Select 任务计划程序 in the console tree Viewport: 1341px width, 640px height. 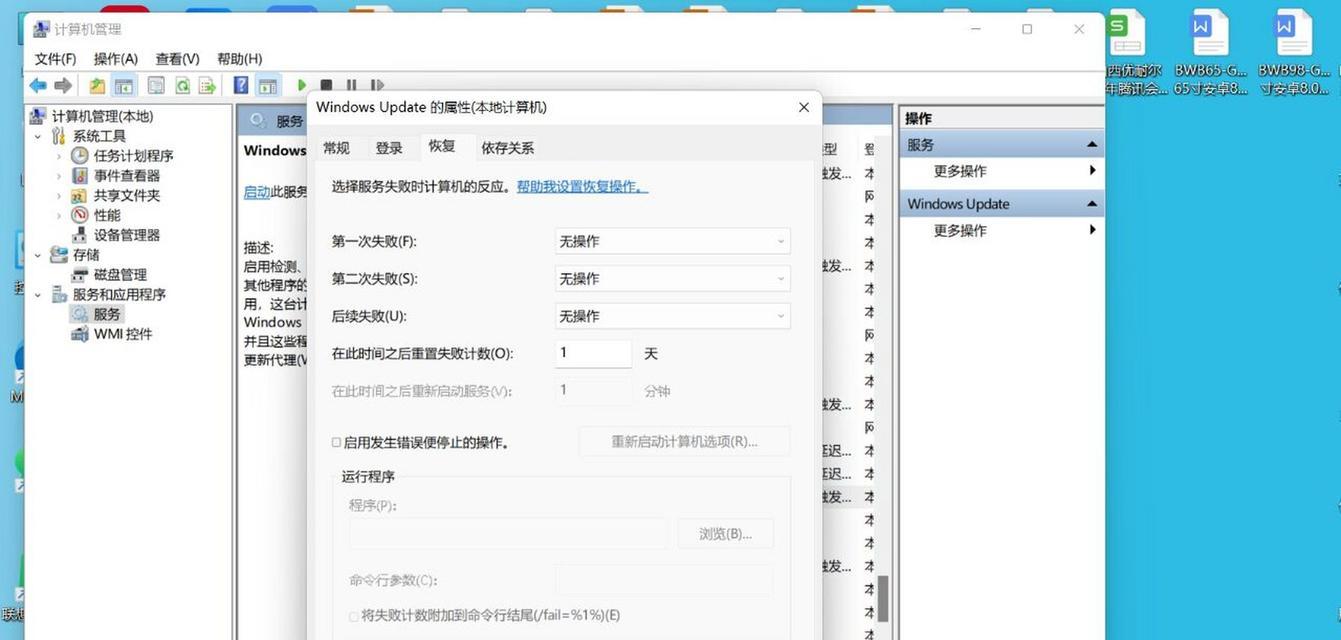point(133,156)
